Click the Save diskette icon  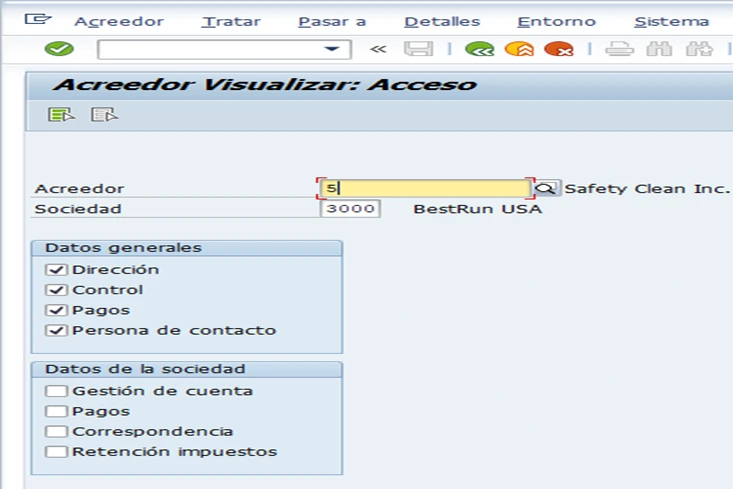point(418,49)
